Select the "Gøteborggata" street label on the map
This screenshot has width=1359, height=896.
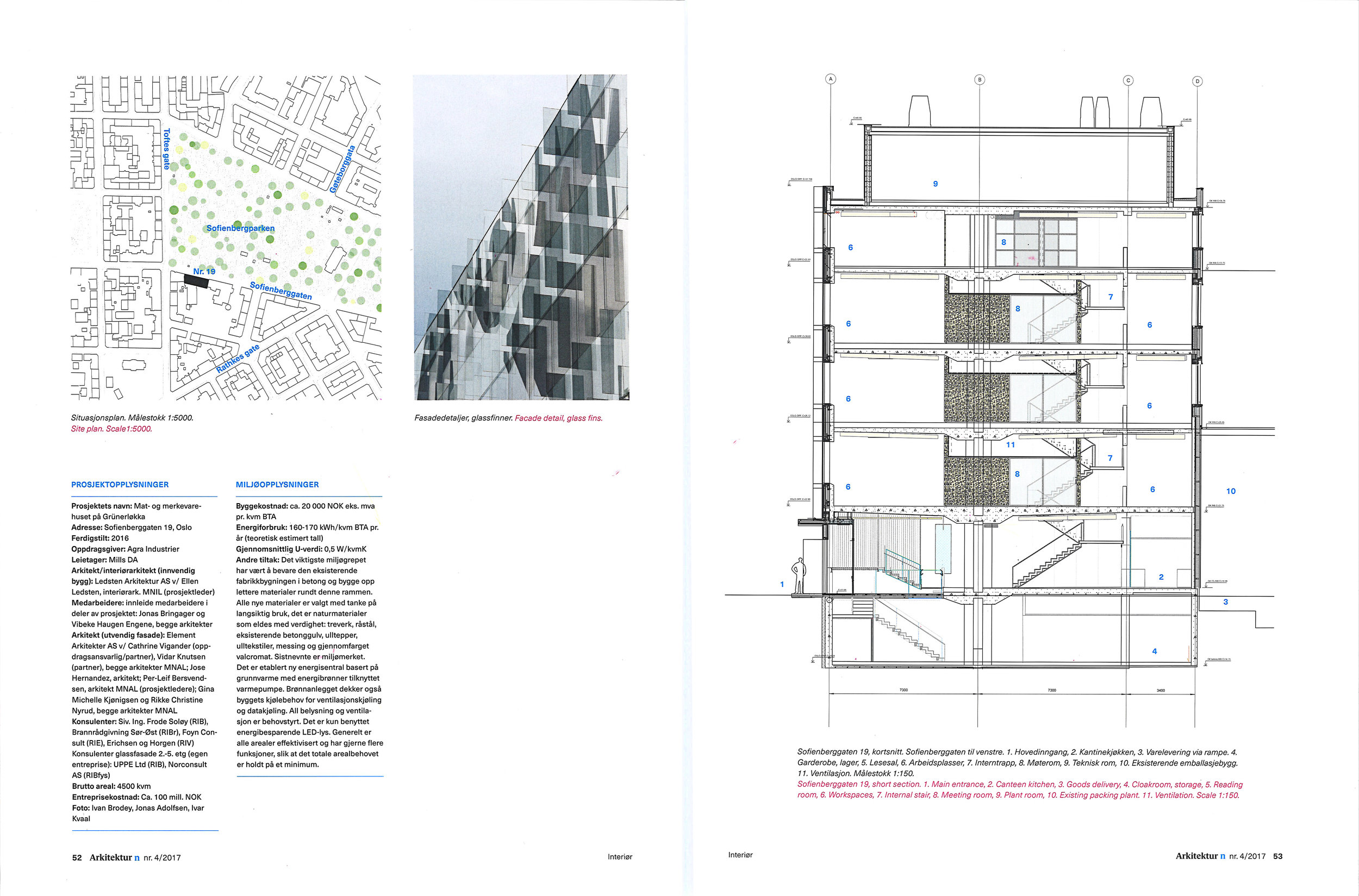[x=342, y=169]
